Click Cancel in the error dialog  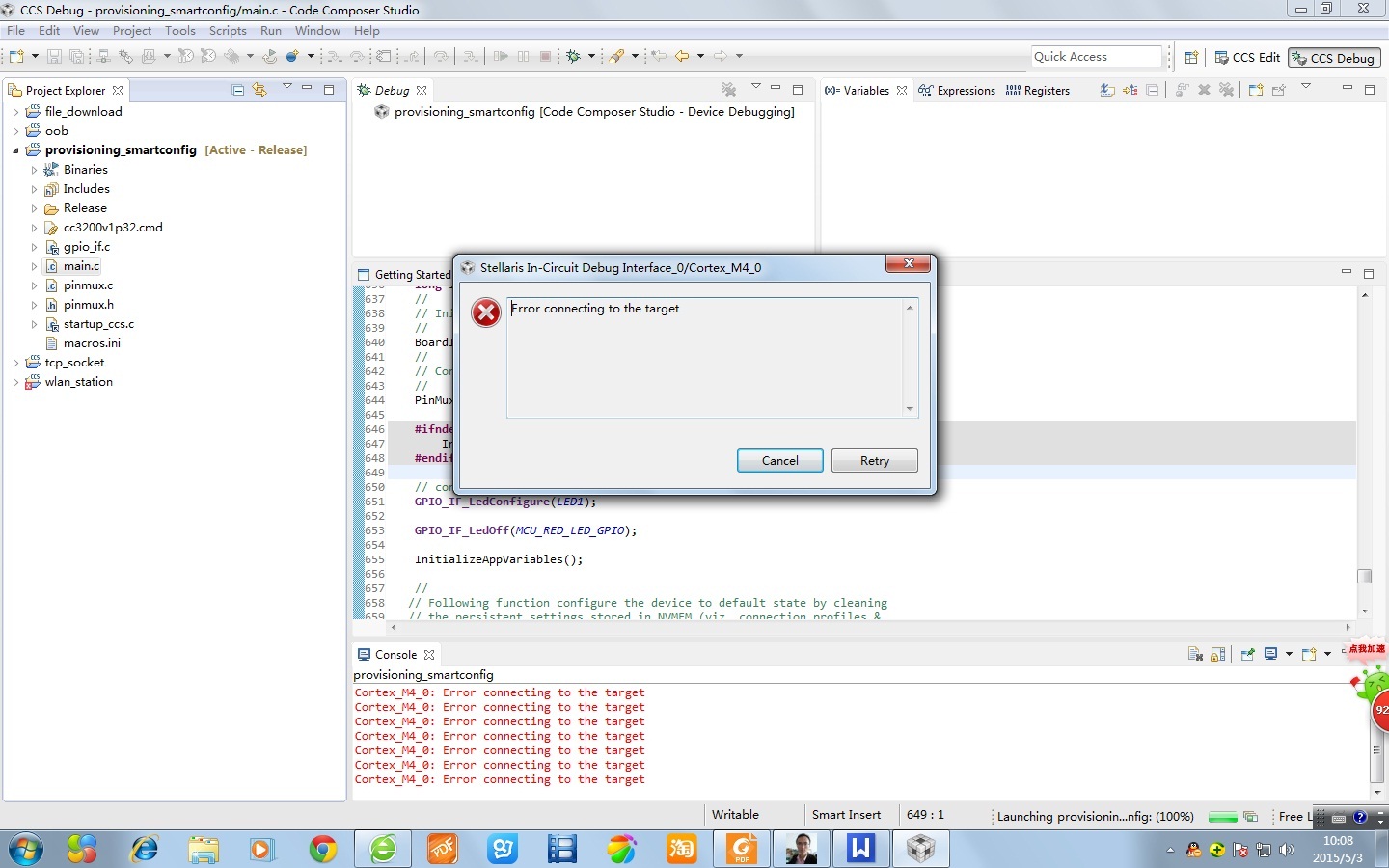pyautogui.click(x=779, y=461)
